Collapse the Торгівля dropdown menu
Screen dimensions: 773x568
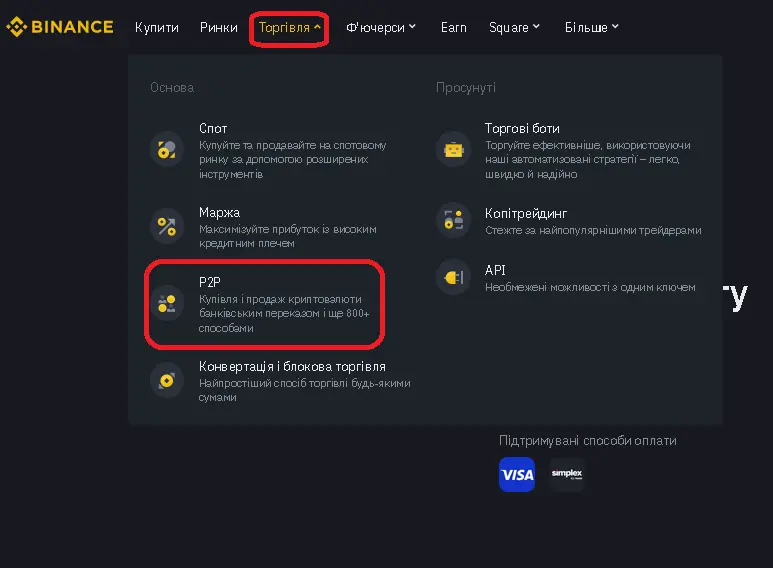pos(289,28)
